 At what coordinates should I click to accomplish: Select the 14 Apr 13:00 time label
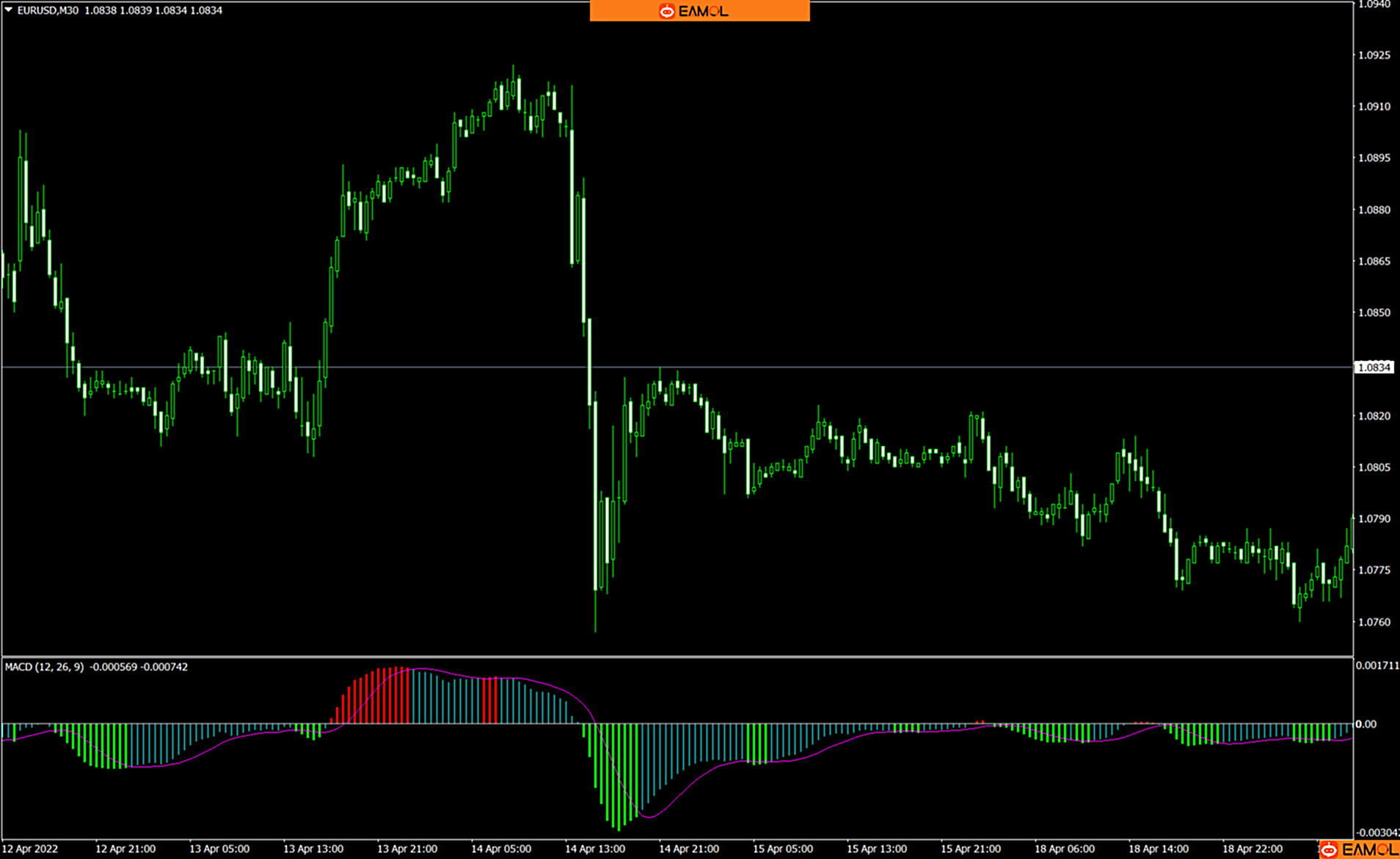[x=595, y=849]
